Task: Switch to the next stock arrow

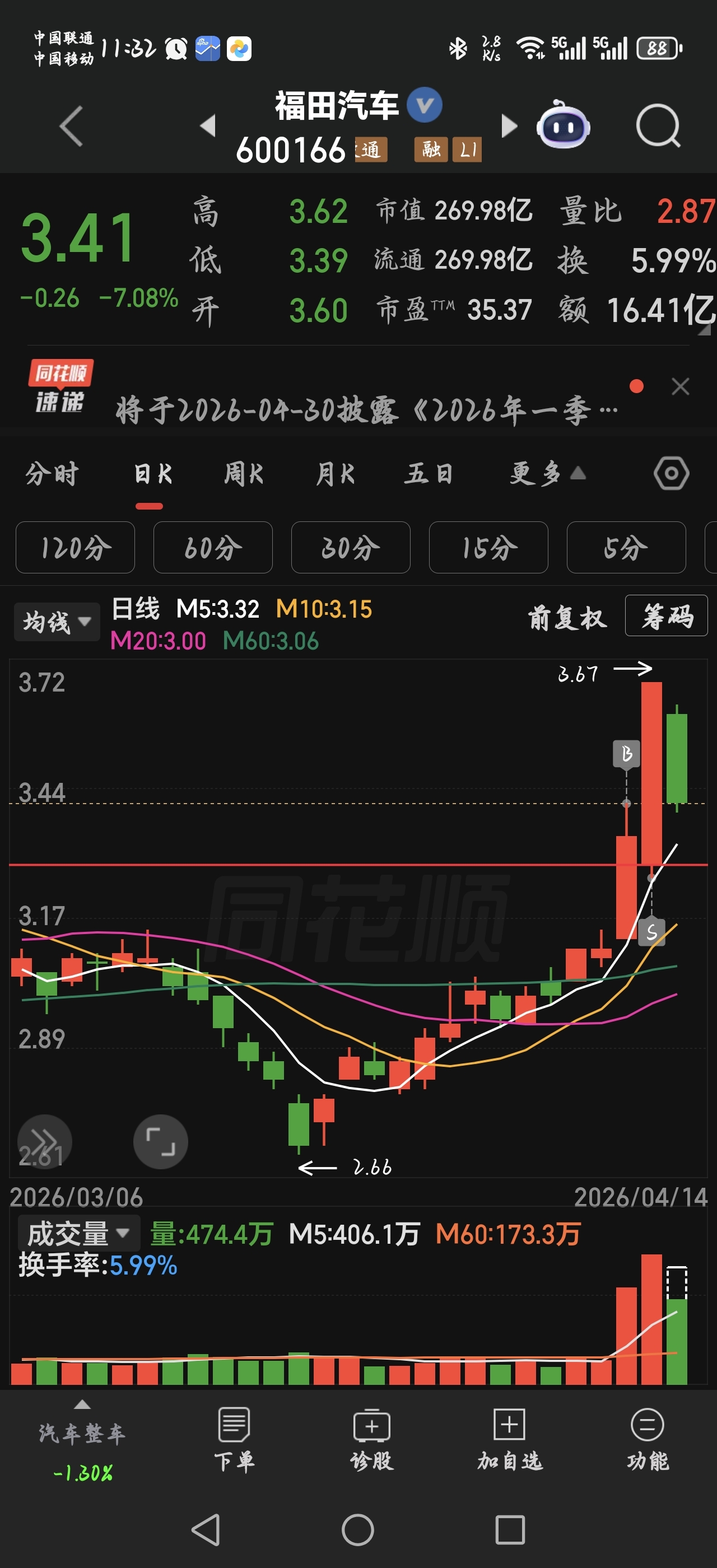Action: (x=509, y=125)
